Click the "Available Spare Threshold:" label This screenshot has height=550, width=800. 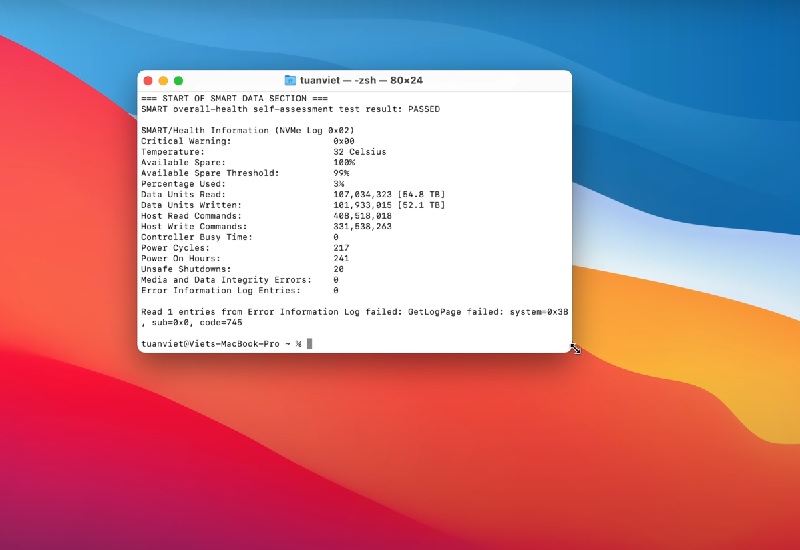pyautogui.click(x=208, y=173)
